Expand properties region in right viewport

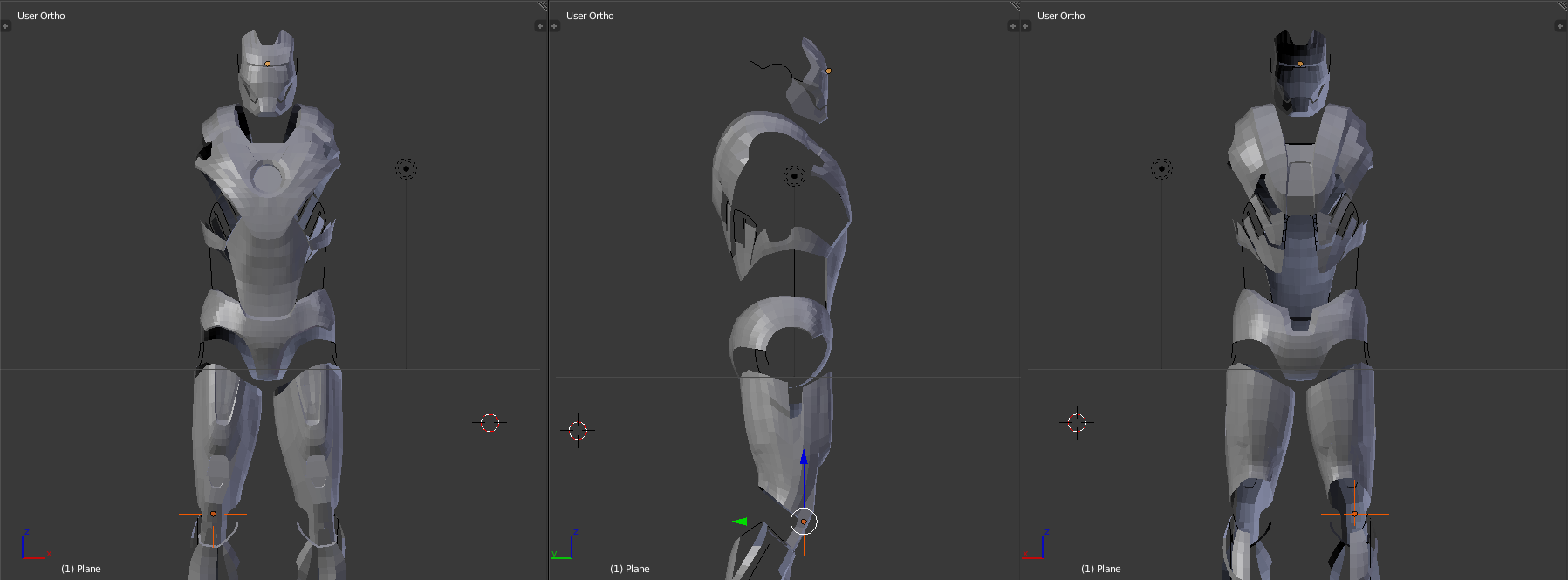click(x=1559, y=26)
